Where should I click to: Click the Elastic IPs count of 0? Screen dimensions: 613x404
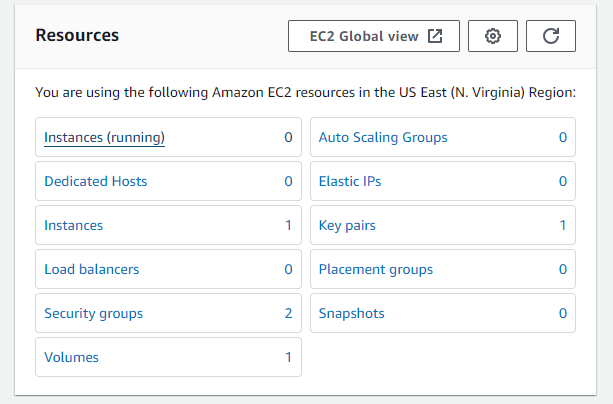pos(563,181)
